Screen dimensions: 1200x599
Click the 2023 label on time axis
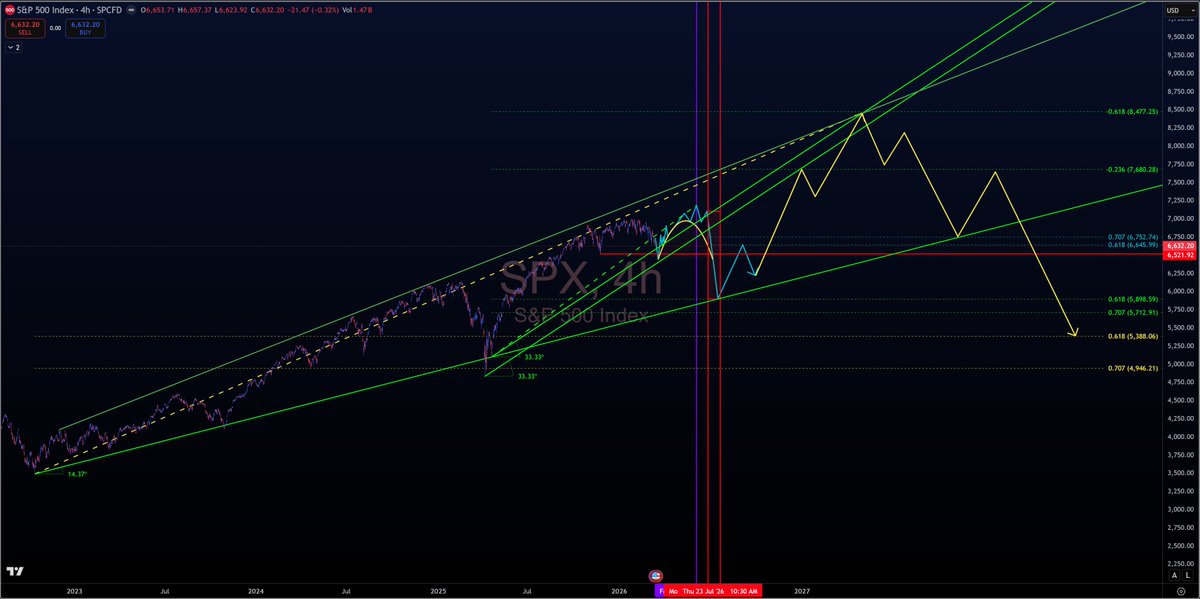(75, 590)
